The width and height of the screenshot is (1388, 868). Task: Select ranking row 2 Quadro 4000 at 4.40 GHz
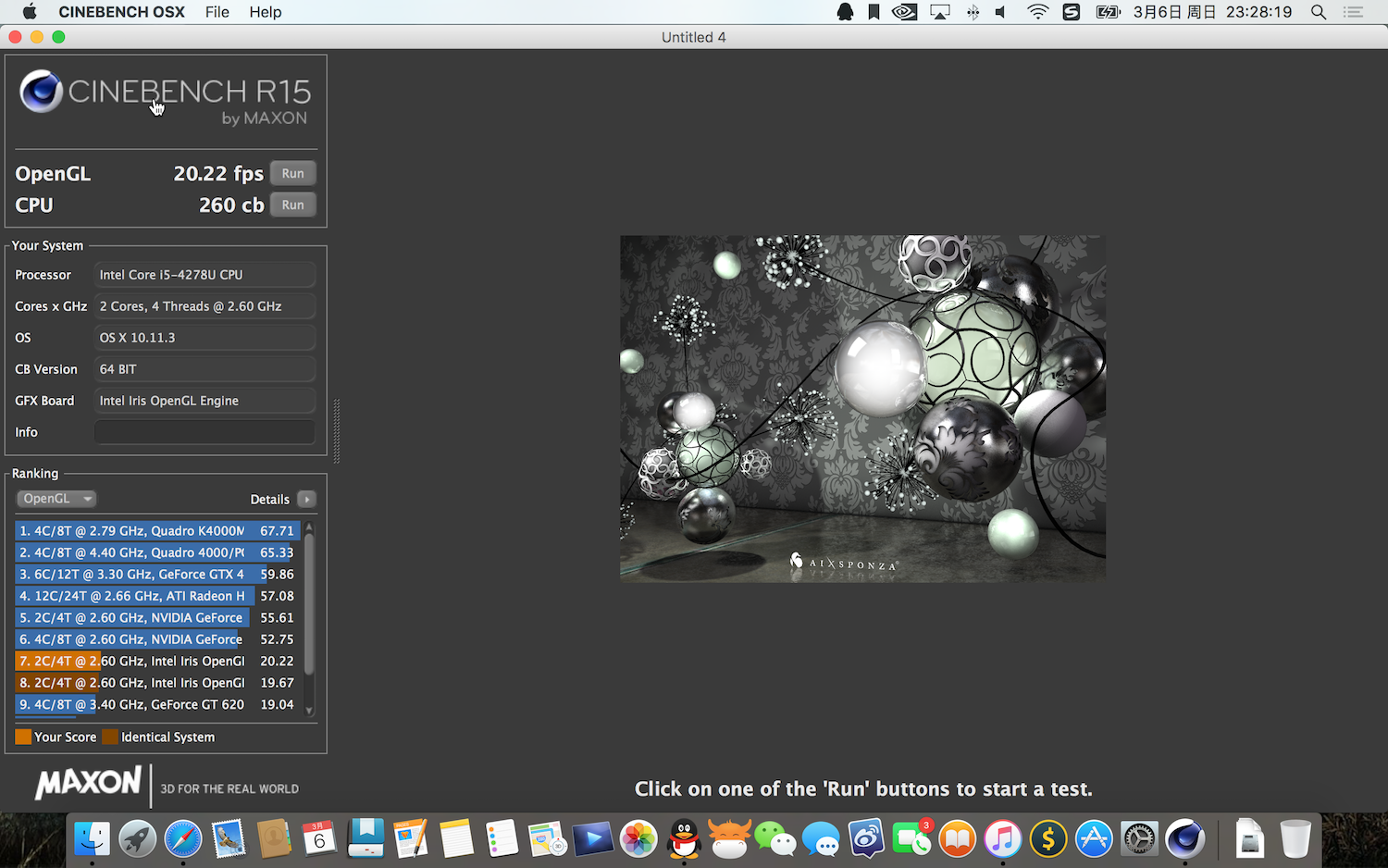tap(158, 552)
